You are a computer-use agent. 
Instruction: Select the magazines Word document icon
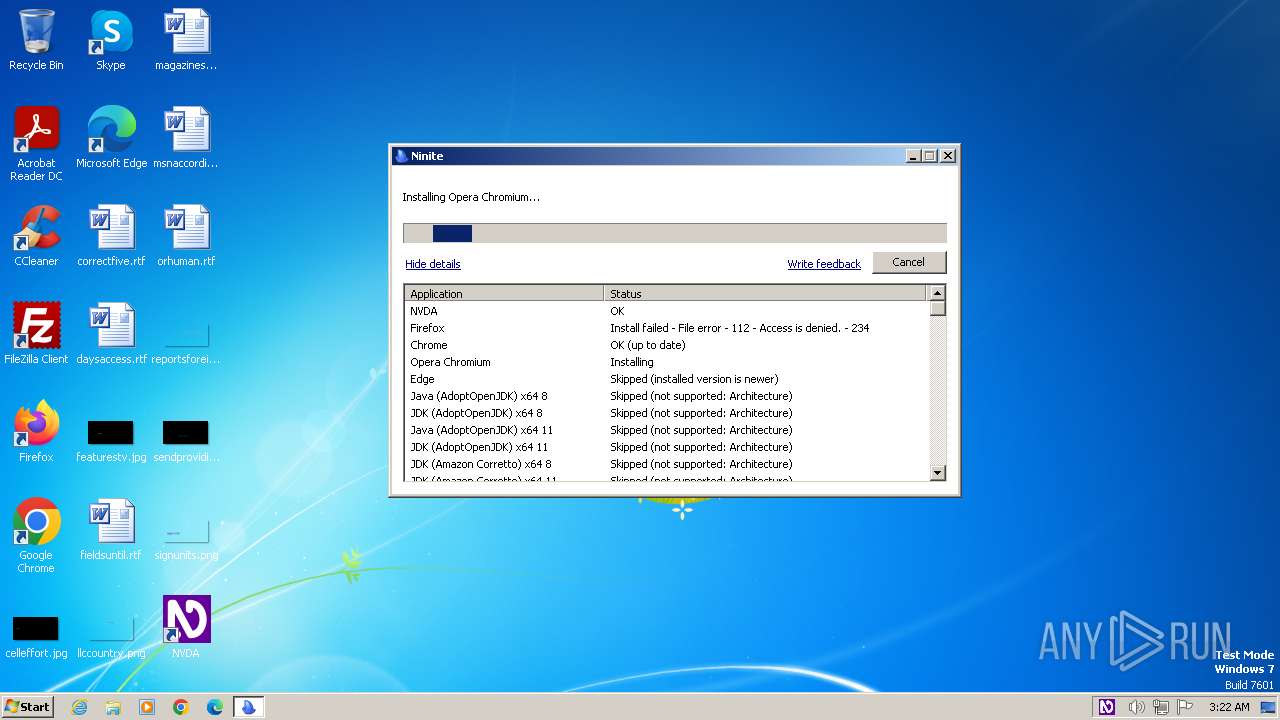pos(186,40)
